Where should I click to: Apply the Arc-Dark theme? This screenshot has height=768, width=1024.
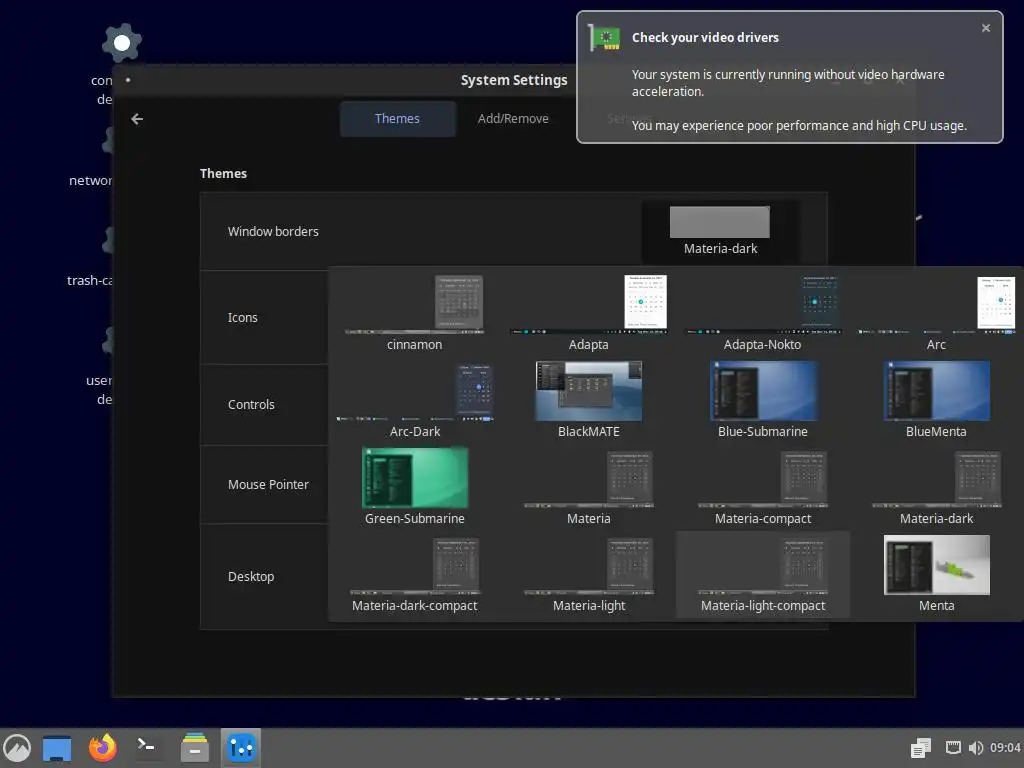(x=415, y=400)
